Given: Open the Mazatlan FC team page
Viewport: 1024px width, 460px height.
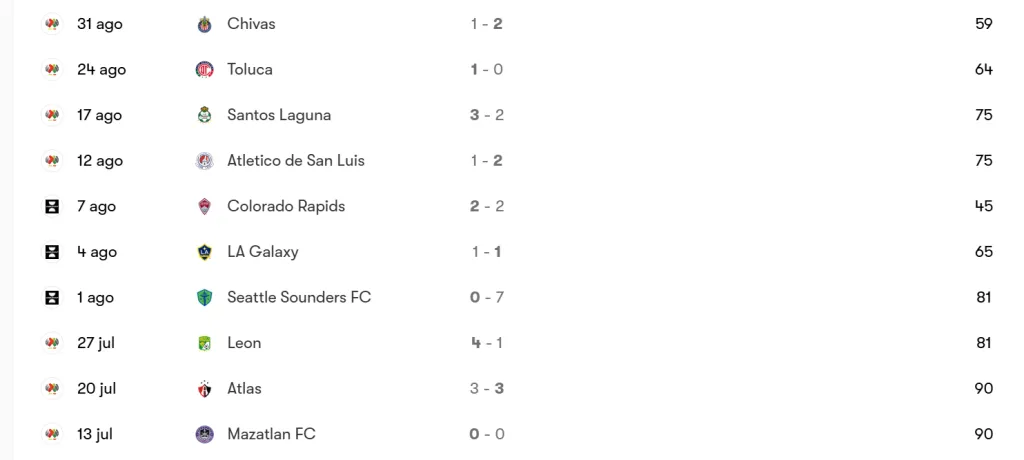Looking at the screenshot, I should (271, 435).
